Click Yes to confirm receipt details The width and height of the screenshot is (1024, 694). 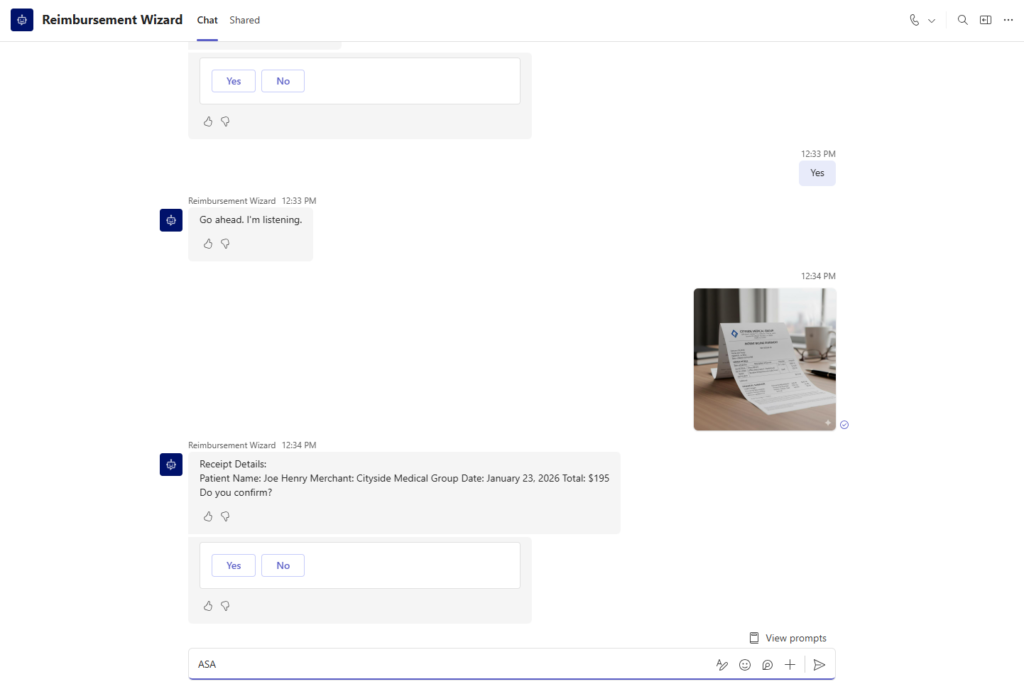tap(233, 565)
